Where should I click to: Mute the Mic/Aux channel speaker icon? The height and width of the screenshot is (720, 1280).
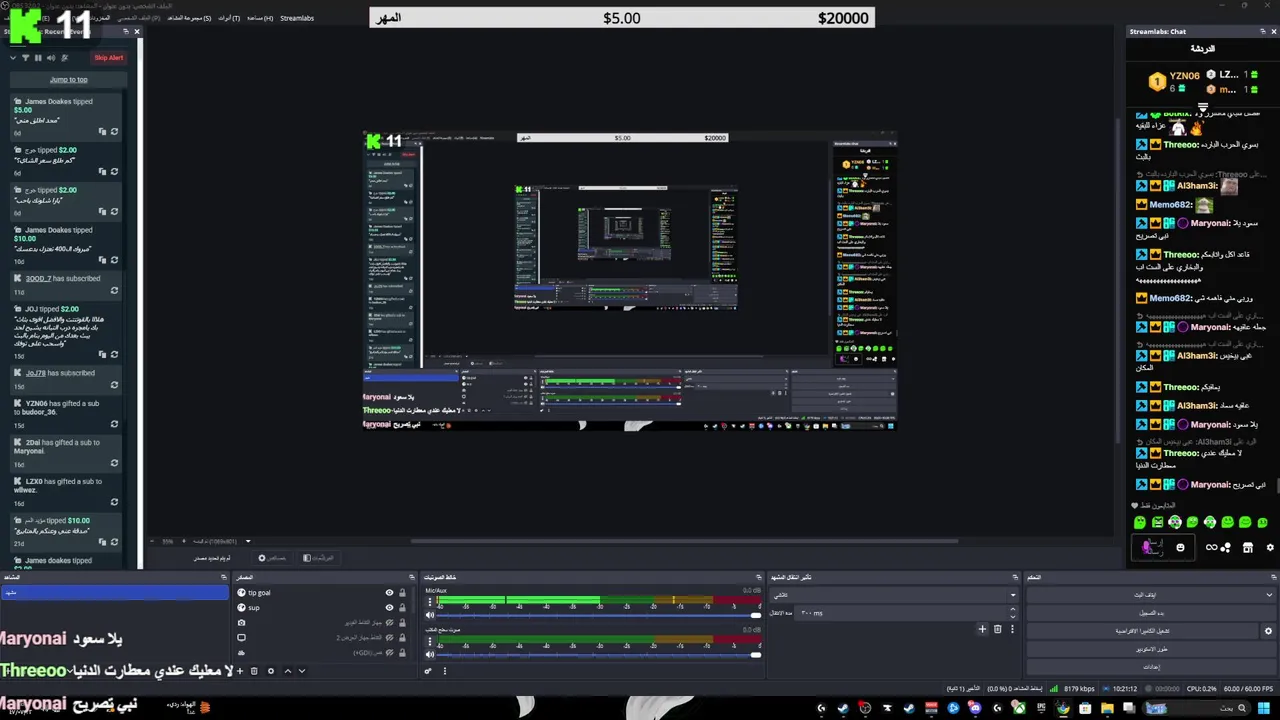click(x=430, y=615)
